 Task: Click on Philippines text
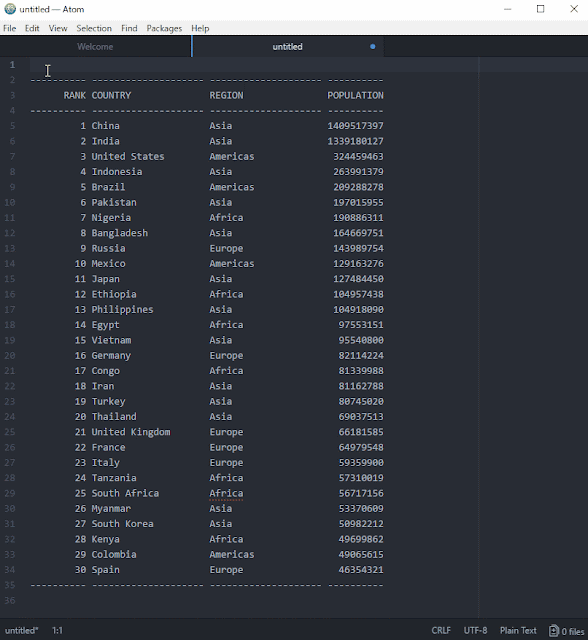click(x=122, y=309)
